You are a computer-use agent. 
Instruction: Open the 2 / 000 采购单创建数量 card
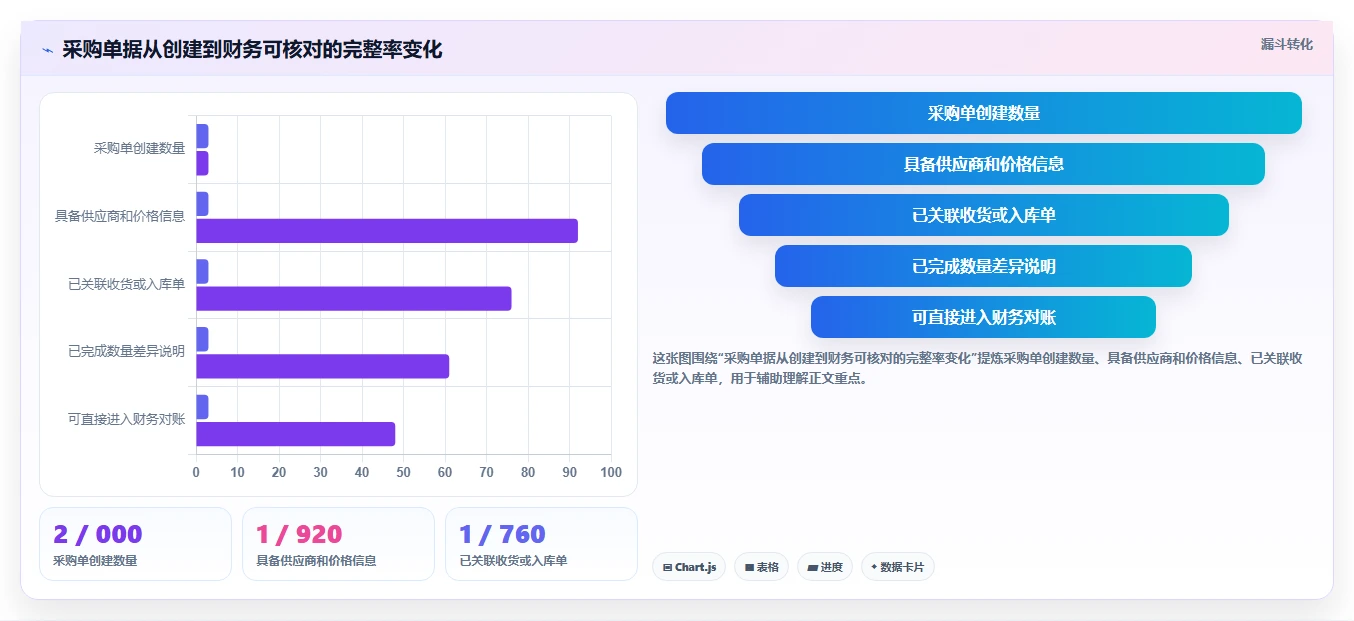[135, 544]
